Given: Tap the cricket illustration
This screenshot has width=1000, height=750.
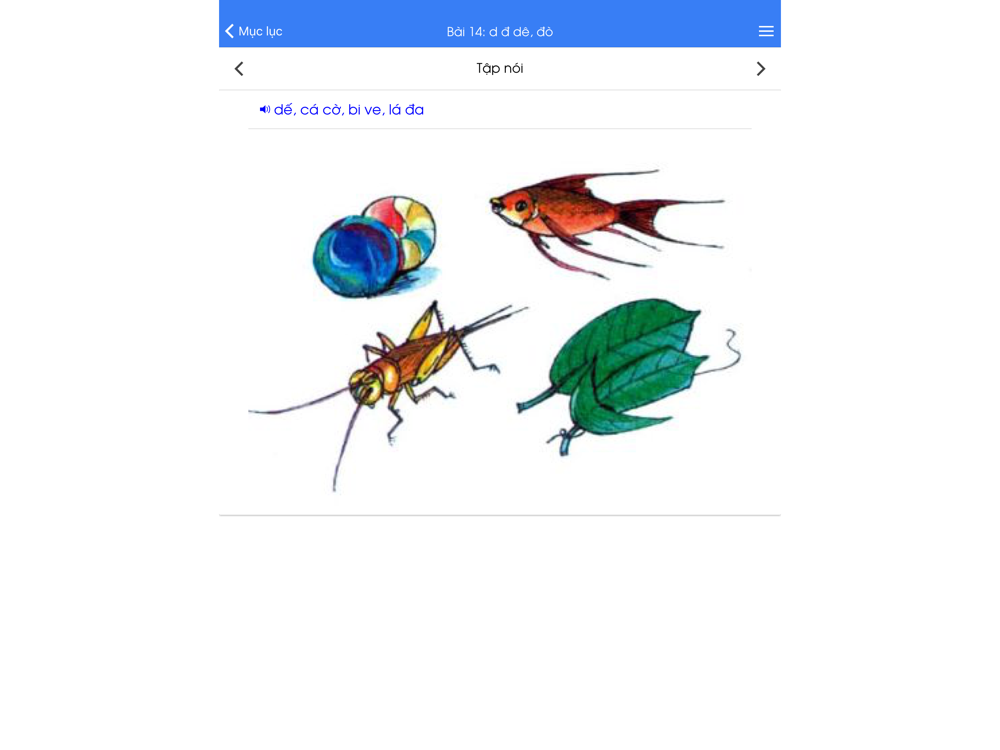Looking at the screenshot, I should pos(389,383).
